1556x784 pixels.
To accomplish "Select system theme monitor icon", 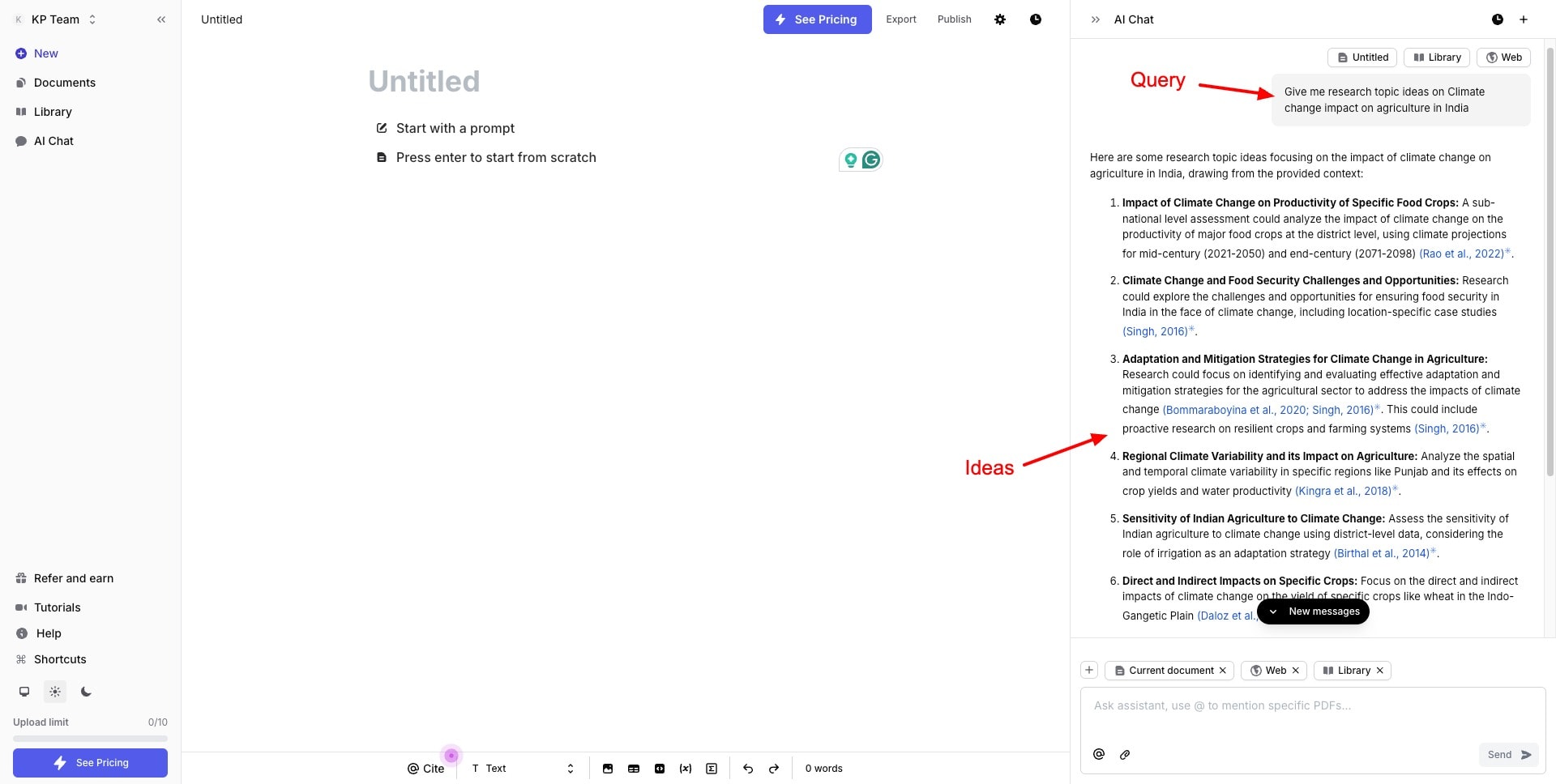I will (x=24, y=692).
